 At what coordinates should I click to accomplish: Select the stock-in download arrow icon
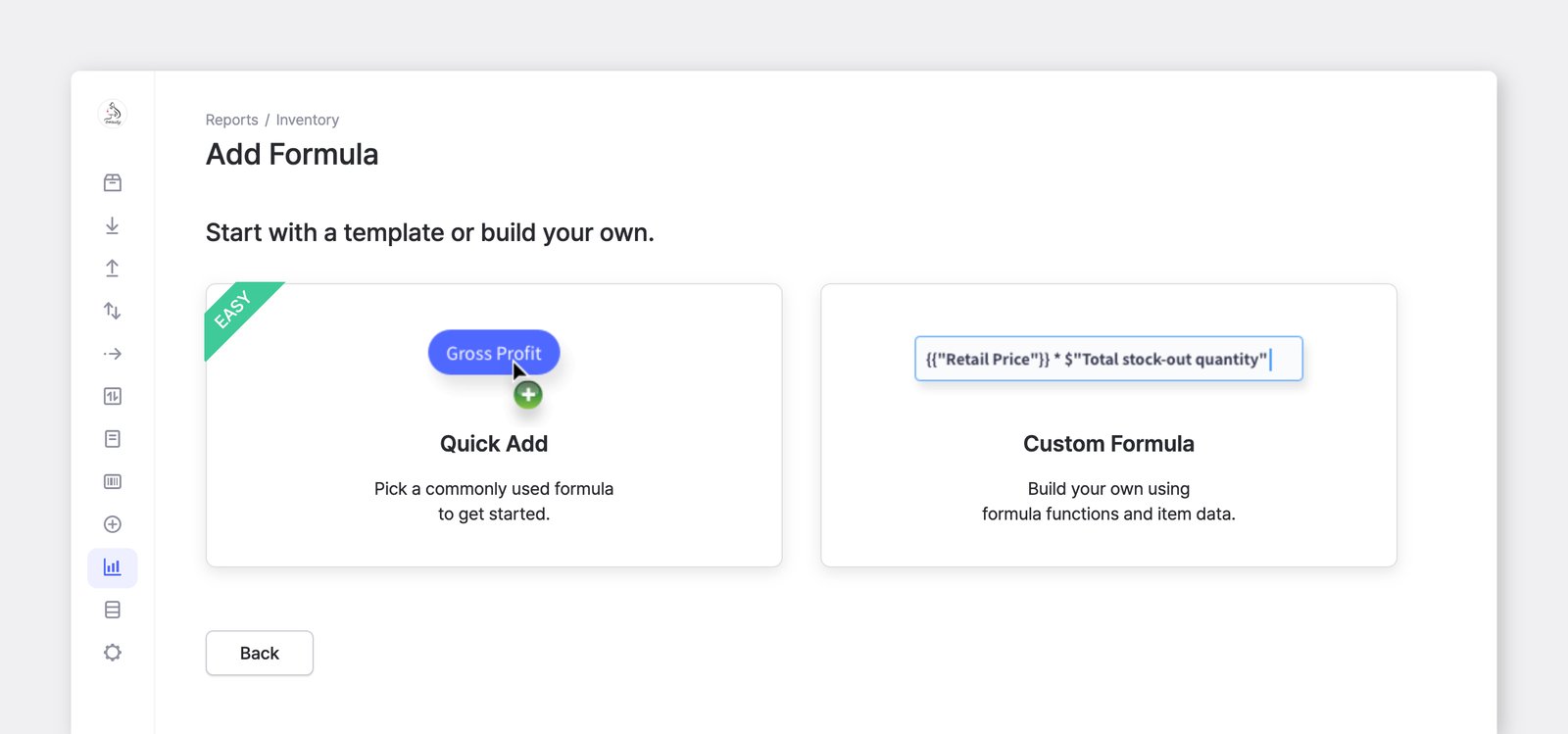pyautogui.click(x=113, y=225)
